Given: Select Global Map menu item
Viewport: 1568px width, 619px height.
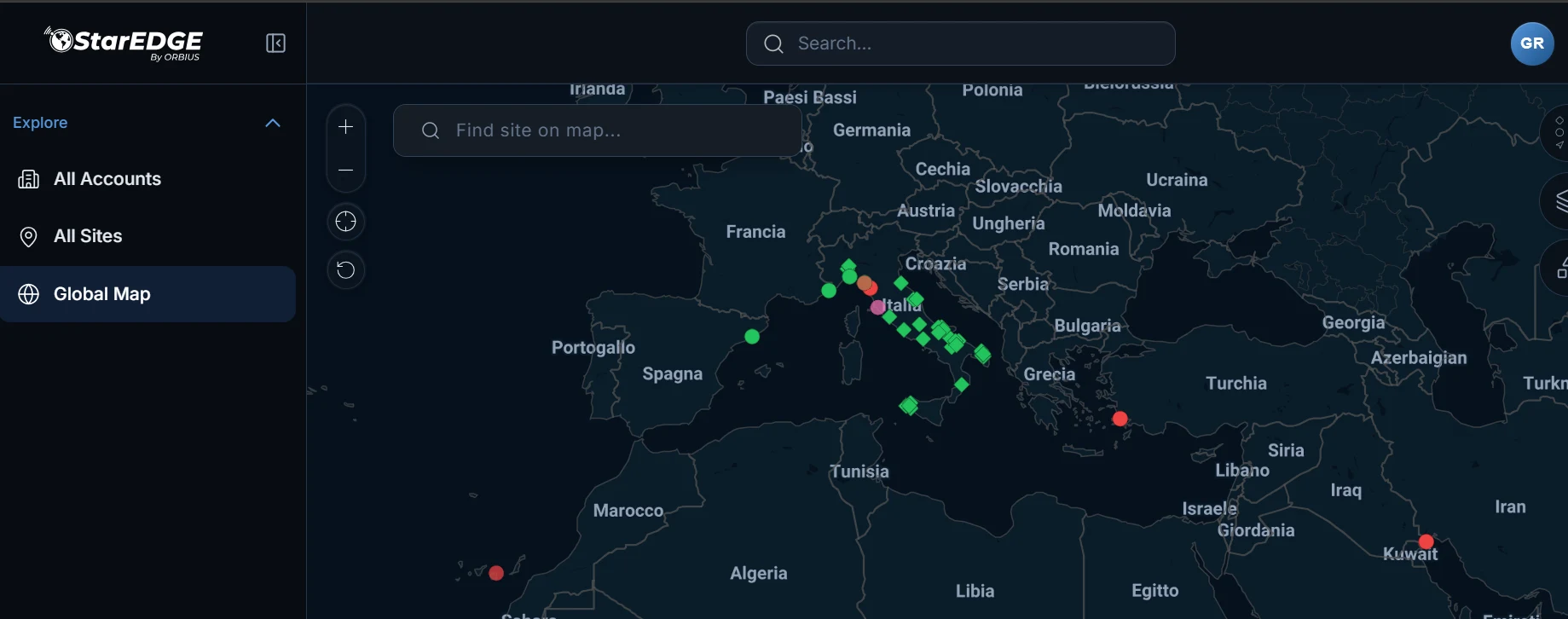Looking at the screenshot, I should 148,294.
